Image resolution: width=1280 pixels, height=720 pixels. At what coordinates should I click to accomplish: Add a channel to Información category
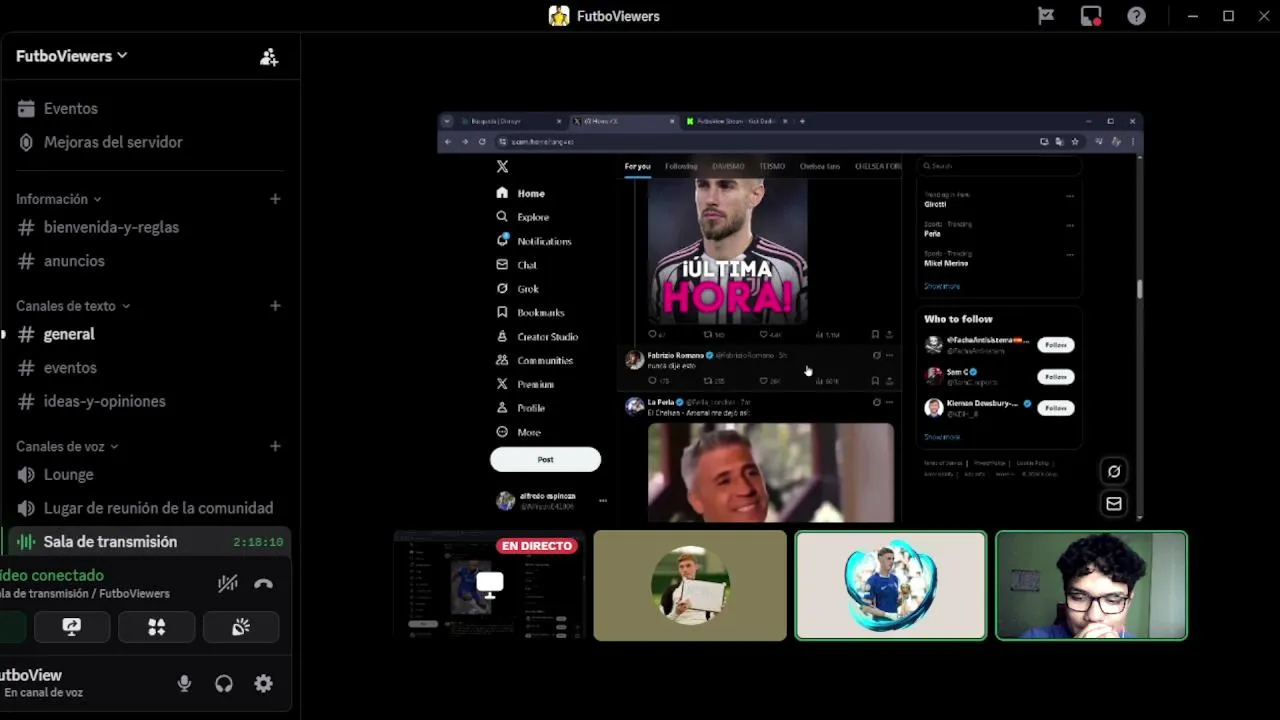click(x=275, y=199)
